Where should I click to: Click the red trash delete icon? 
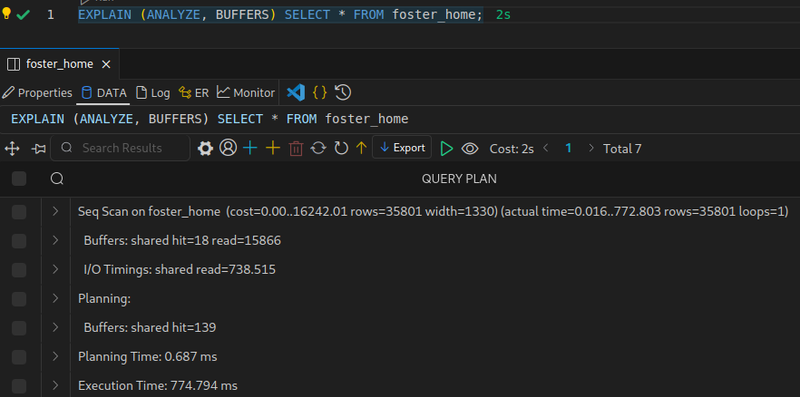296,148
